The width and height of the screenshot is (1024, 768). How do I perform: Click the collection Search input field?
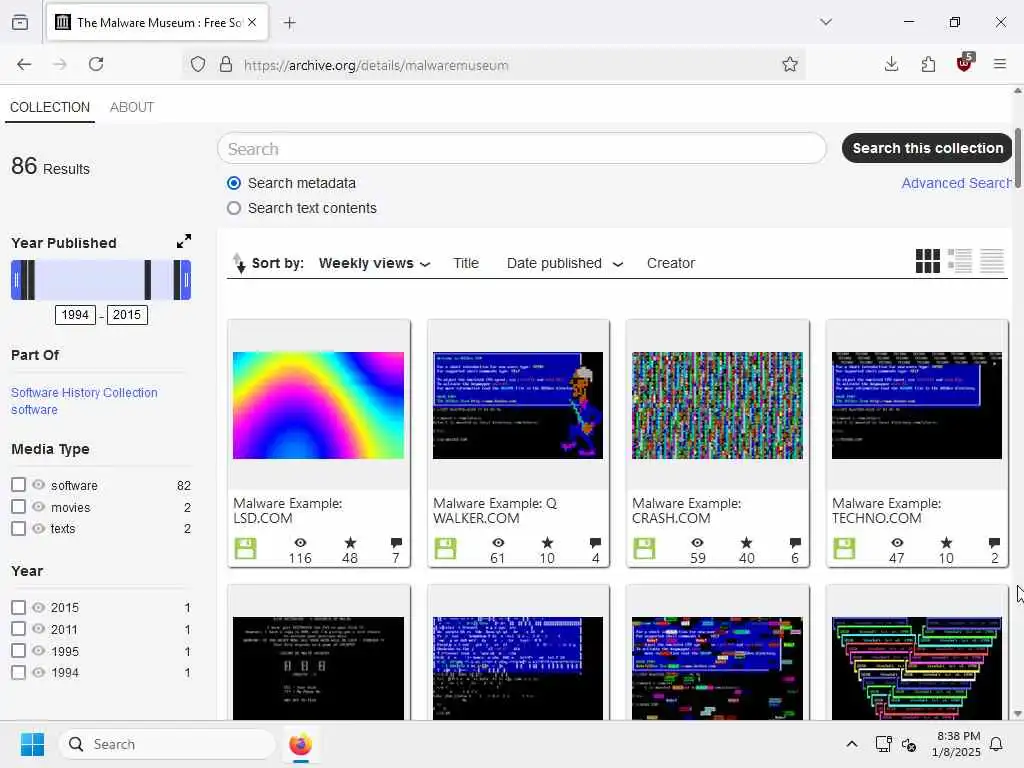(522, 149)
